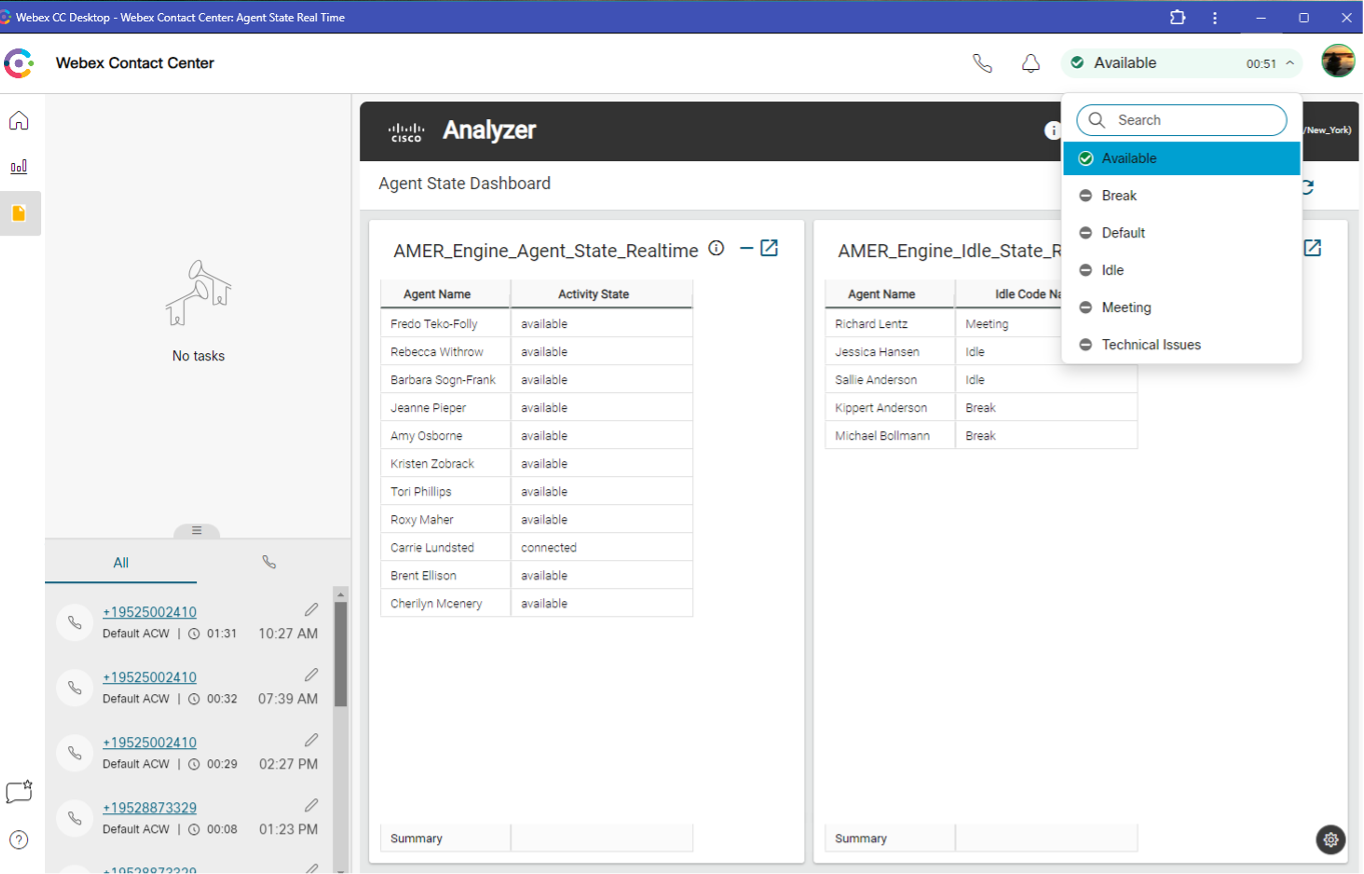Select the Available state option
1364x874 pixels.
[x=1181, y=158]
